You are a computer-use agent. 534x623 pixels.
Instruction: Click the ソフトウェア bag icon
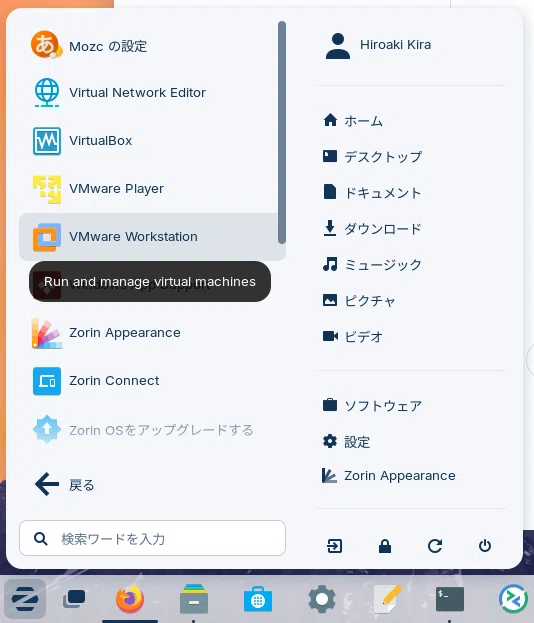(x=330, y=405)
